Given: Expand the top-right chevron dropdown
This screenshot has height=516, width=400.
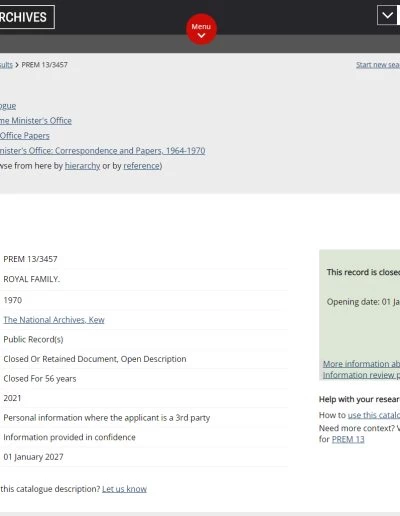Looking at the screenshot, I should 387,15.
